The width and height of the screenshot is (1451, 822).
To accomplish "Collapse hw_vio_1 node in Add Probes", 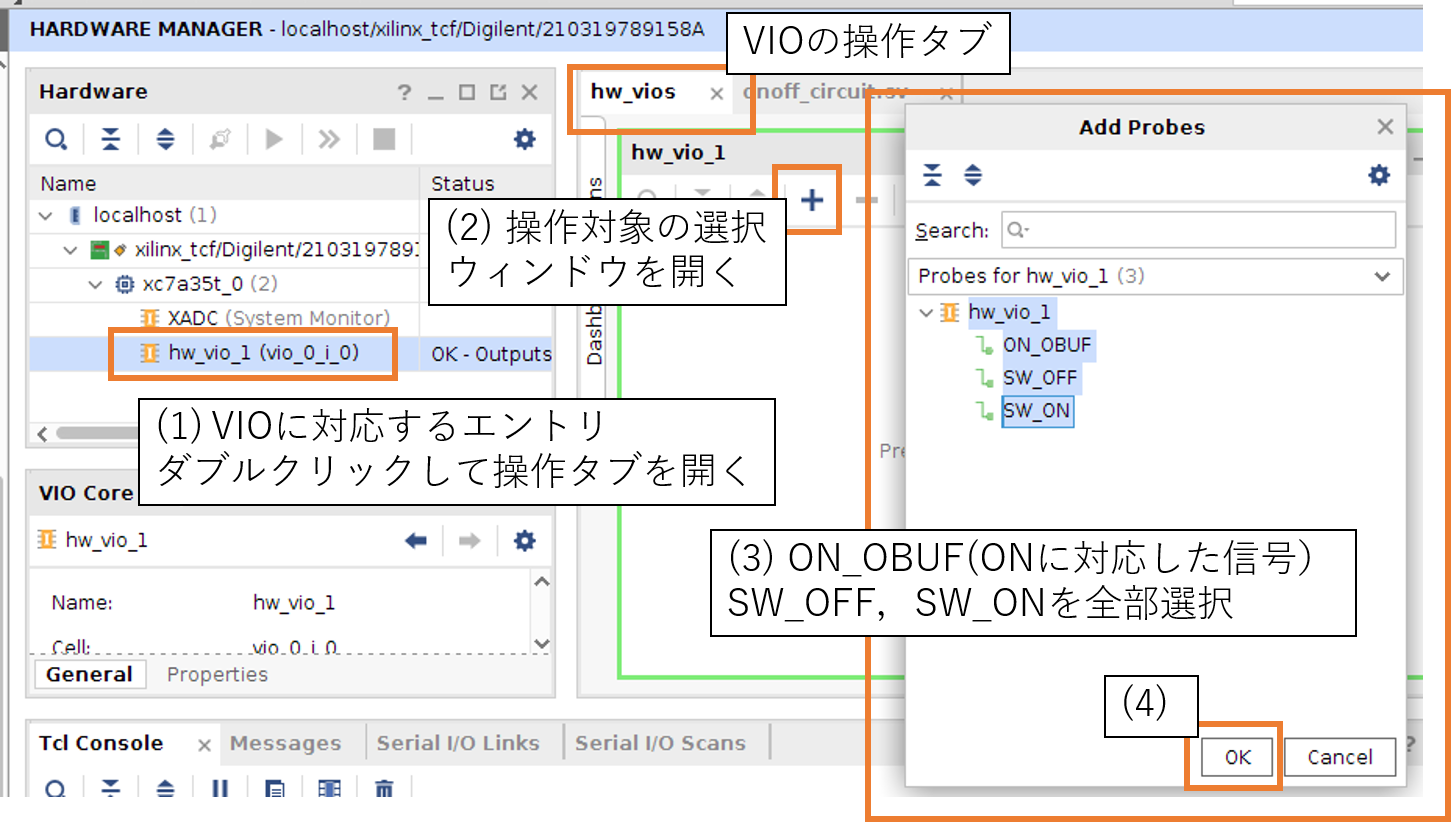I will click(926, 313).
